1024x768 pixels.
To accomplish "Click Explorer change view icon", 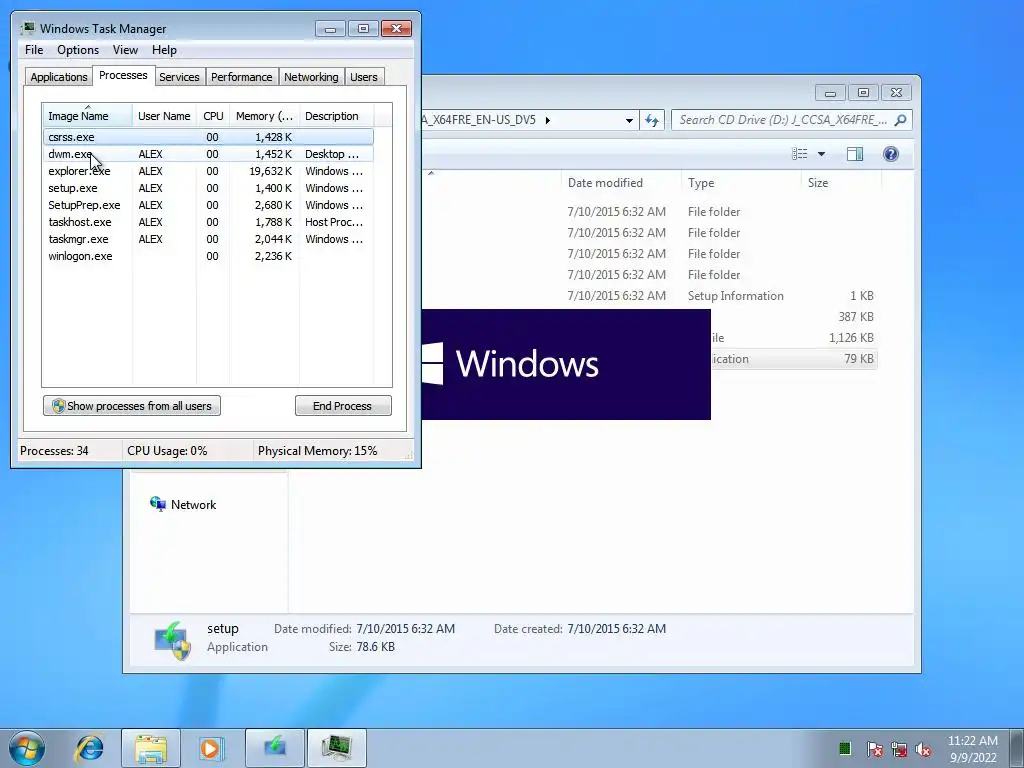I will pyautogui.click(x=799, y=154).
